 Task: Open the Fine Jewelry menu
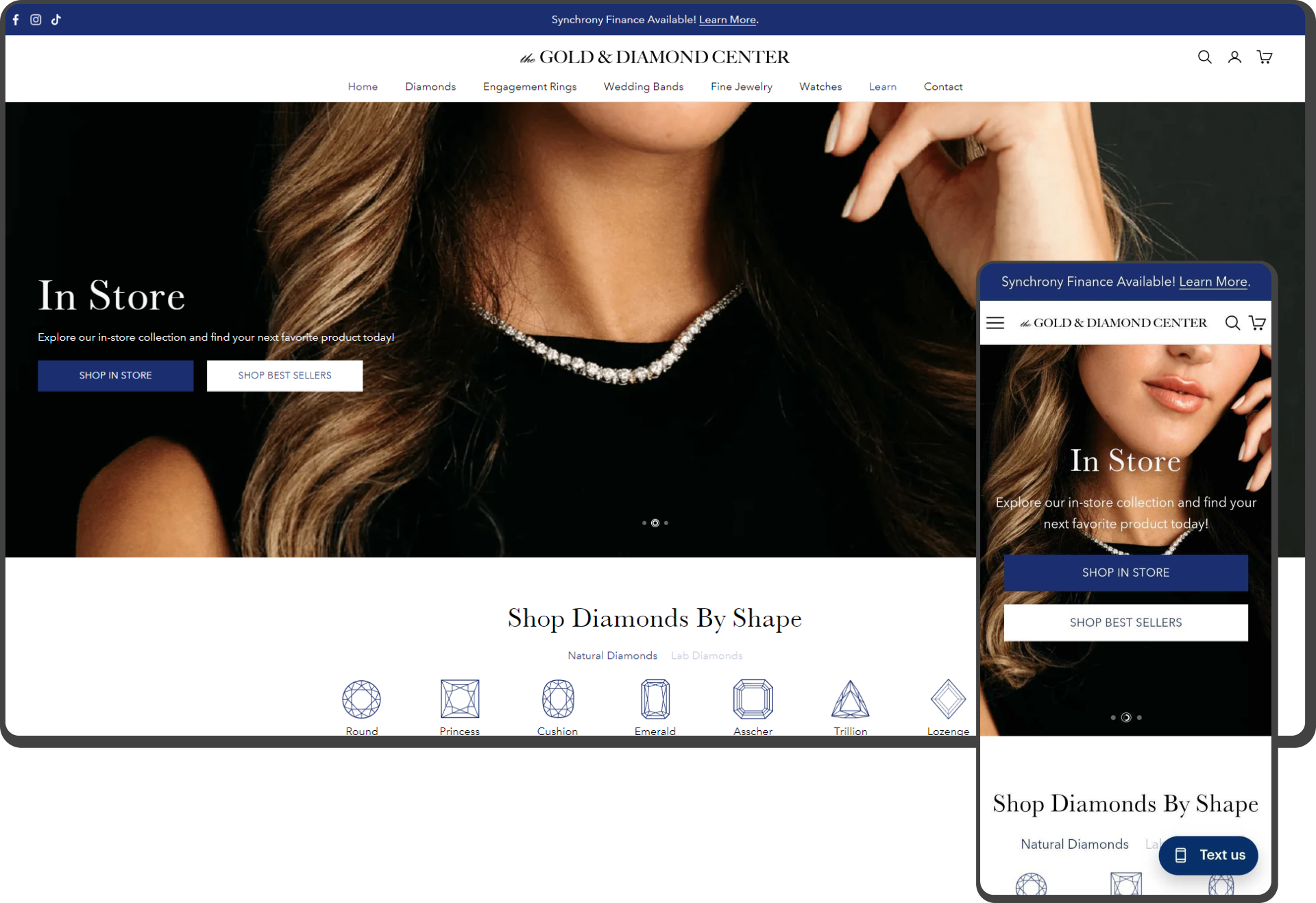coord(741,86)
